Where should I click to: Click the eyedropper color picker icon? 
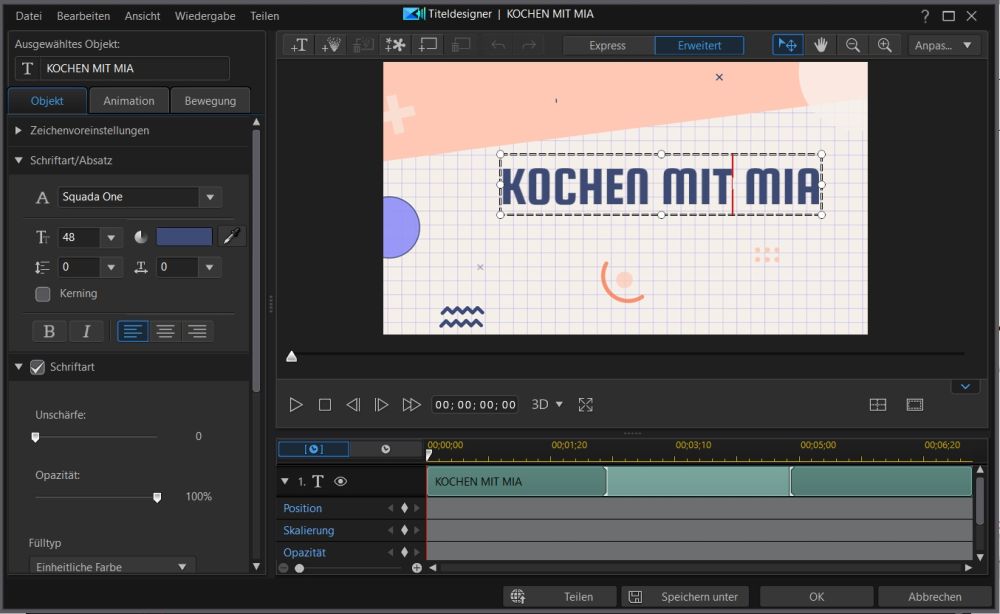coord(232,237)
